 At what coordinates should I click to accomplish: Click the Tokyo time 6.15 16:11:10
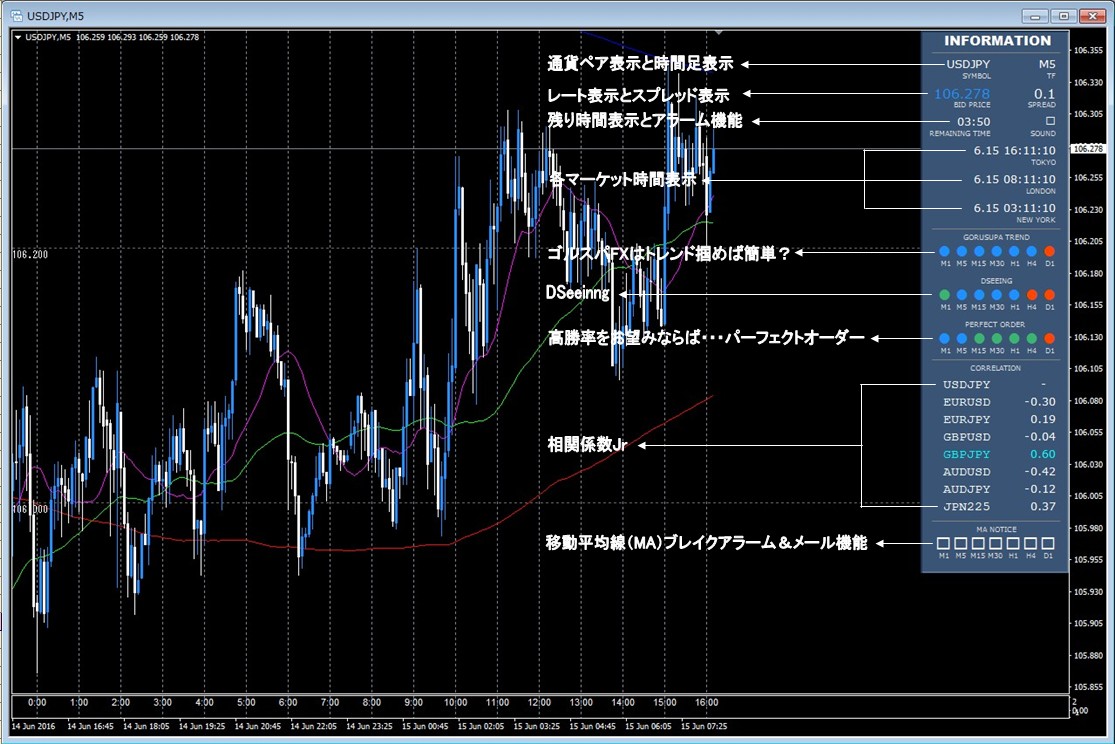1015,151
